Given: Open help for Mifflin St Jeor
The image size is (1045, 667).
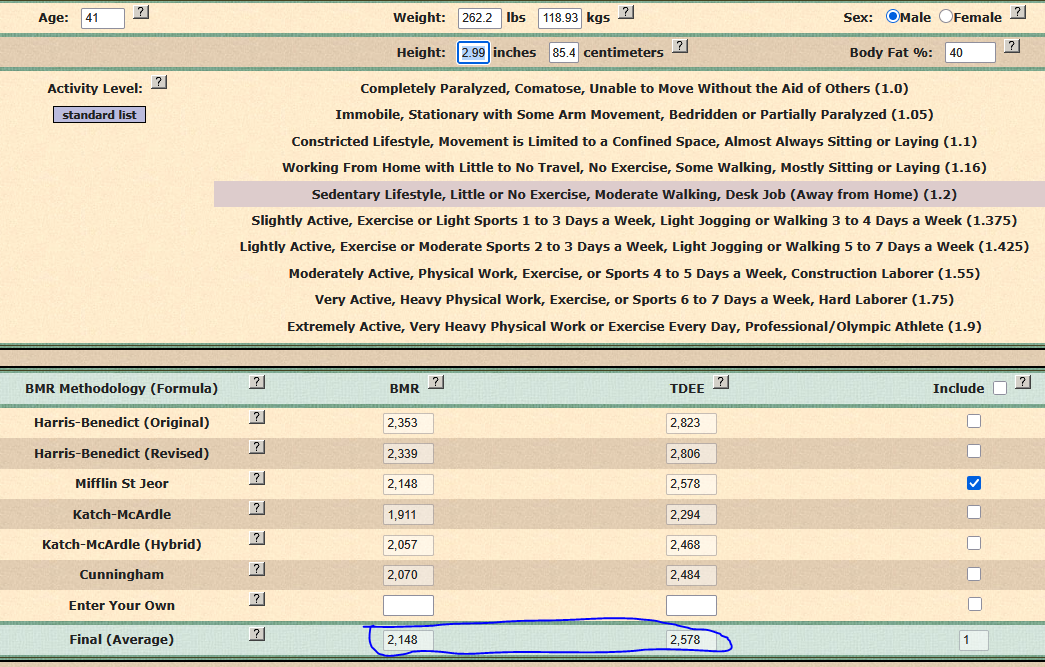Looking at the screenshot, I should (x=257, y=478).
